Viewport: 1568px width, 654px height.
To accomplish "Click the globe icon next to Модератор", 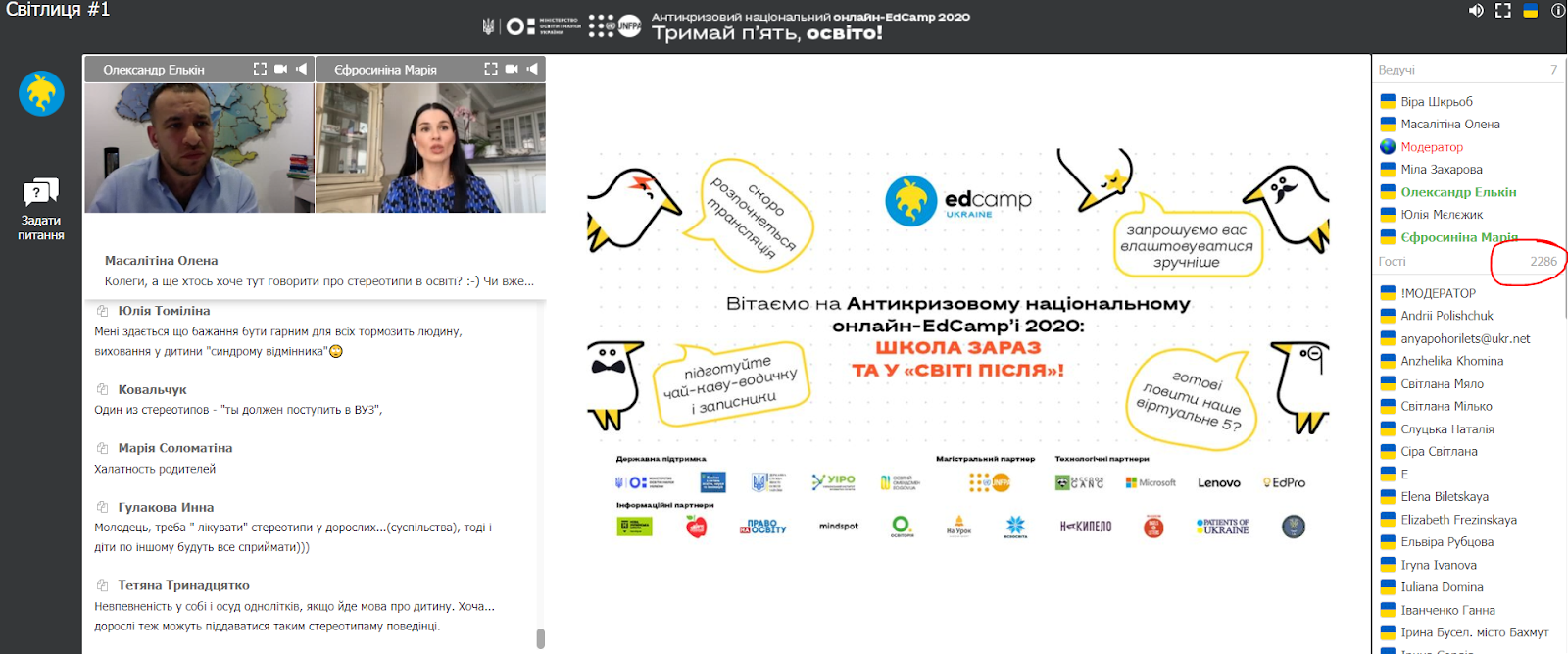I will coord(1388,147).
